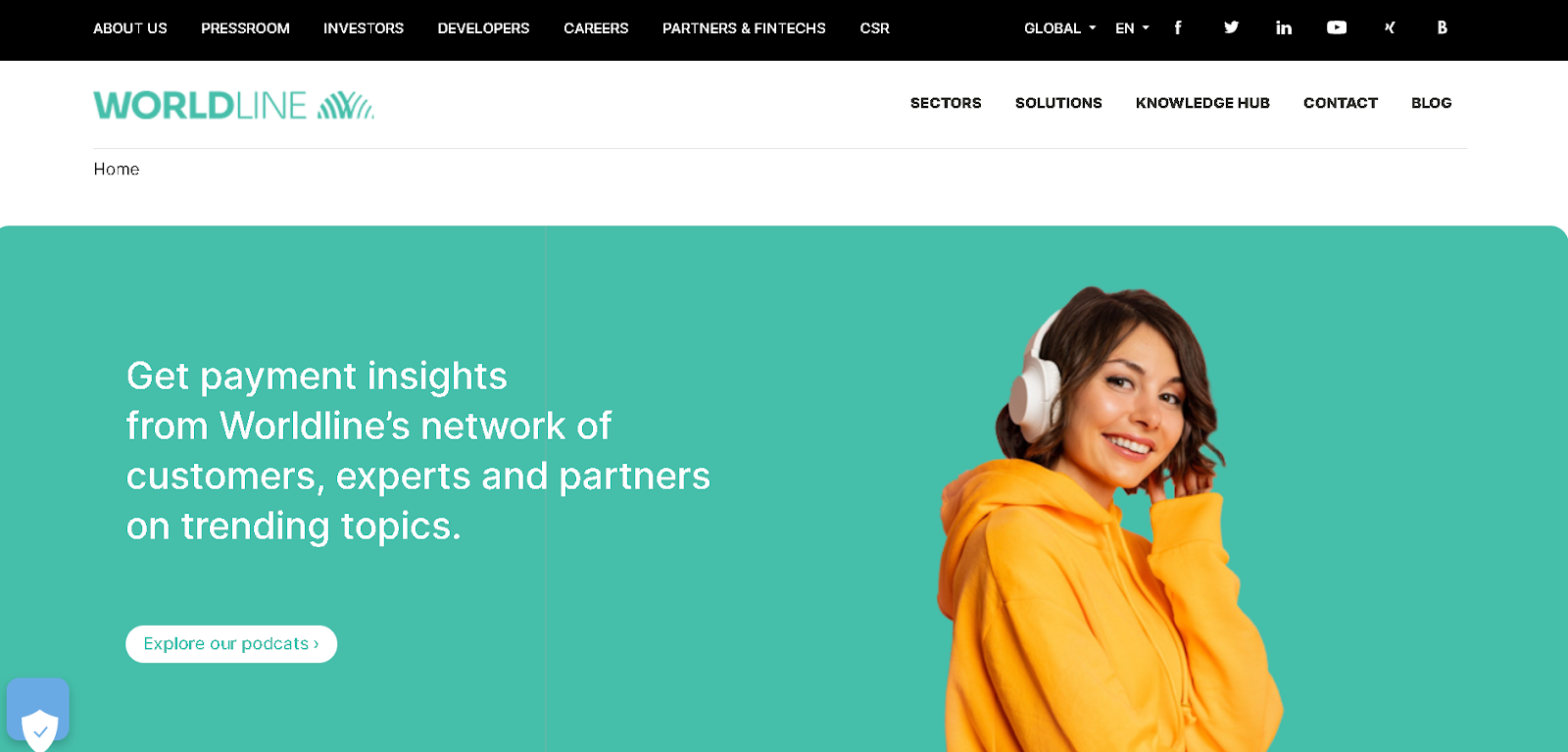This screenshot has width=1568, height=752.
Task: Go to KNOWLEDGE HUB
Action: (1202, 103)
